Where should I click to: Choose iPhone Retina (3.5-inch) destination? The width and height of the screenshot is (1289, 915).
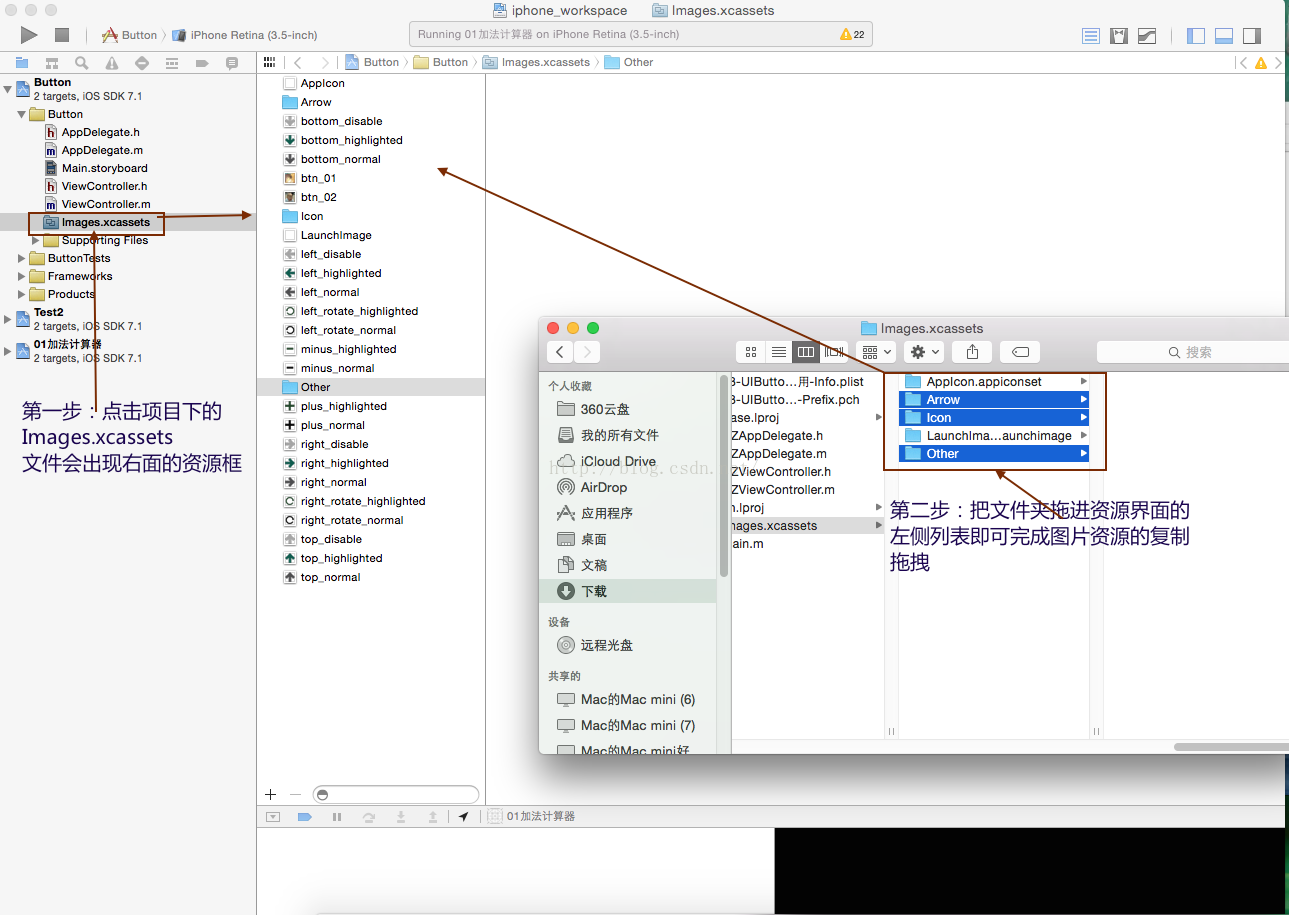245,35
